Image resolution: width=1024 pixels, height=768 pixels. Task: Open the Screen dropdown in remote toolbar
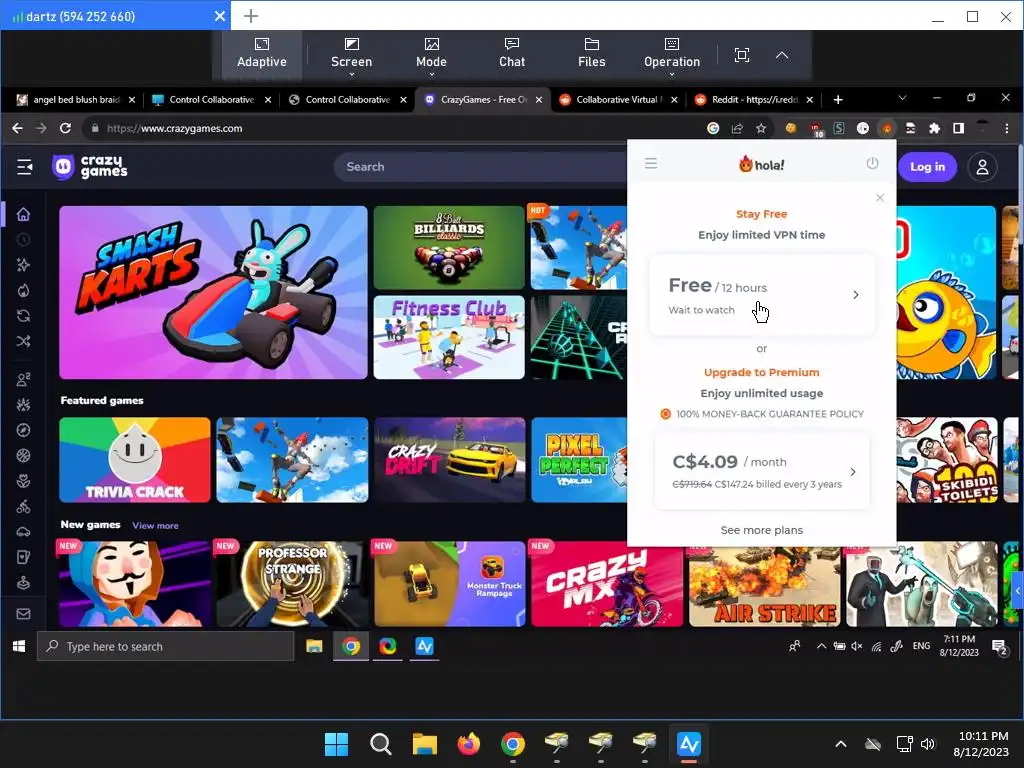pyautogui.click(x=351, y=56)
